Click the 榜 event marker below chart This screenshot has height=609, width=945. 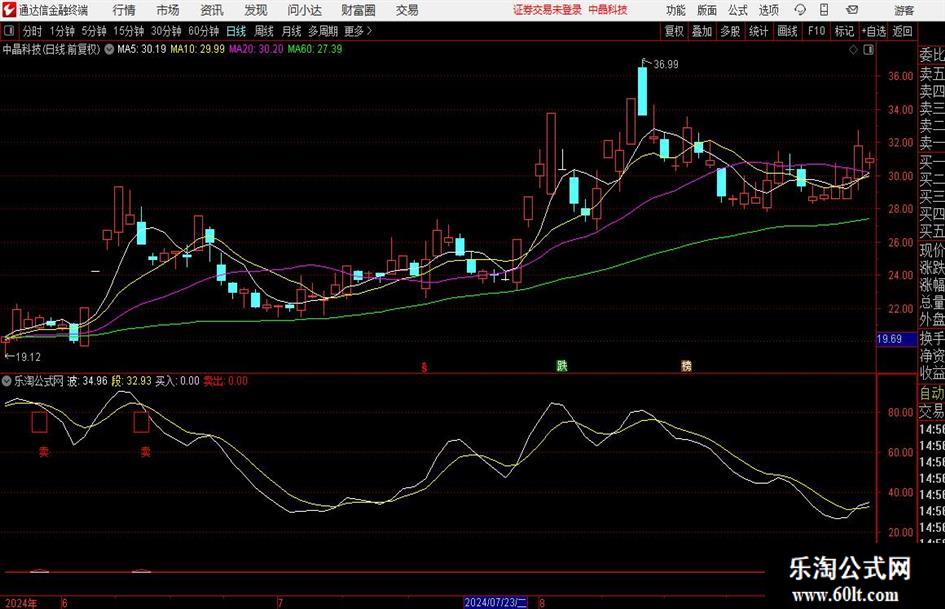point(686,365)
